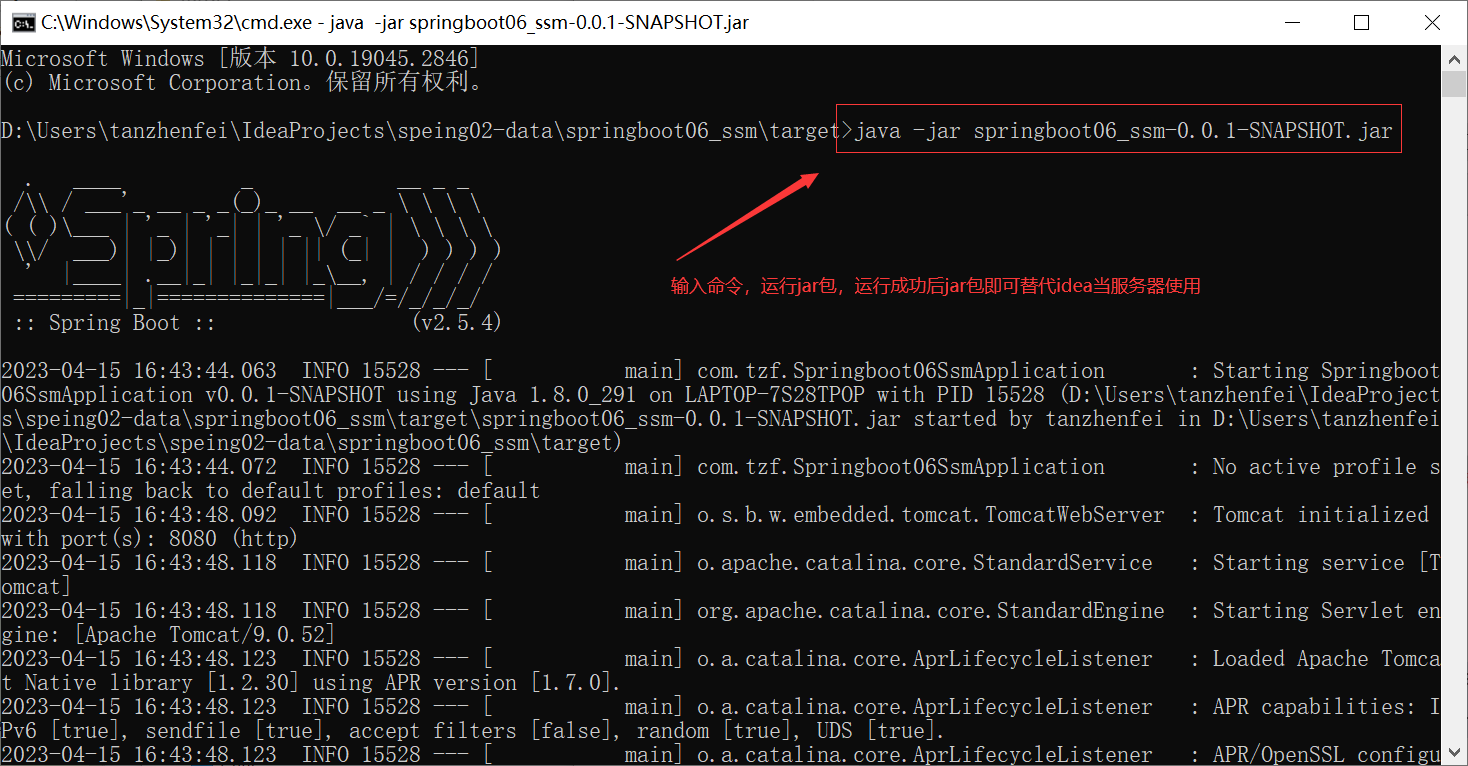Click 'falling back to default profiles' line

[271, 491]
